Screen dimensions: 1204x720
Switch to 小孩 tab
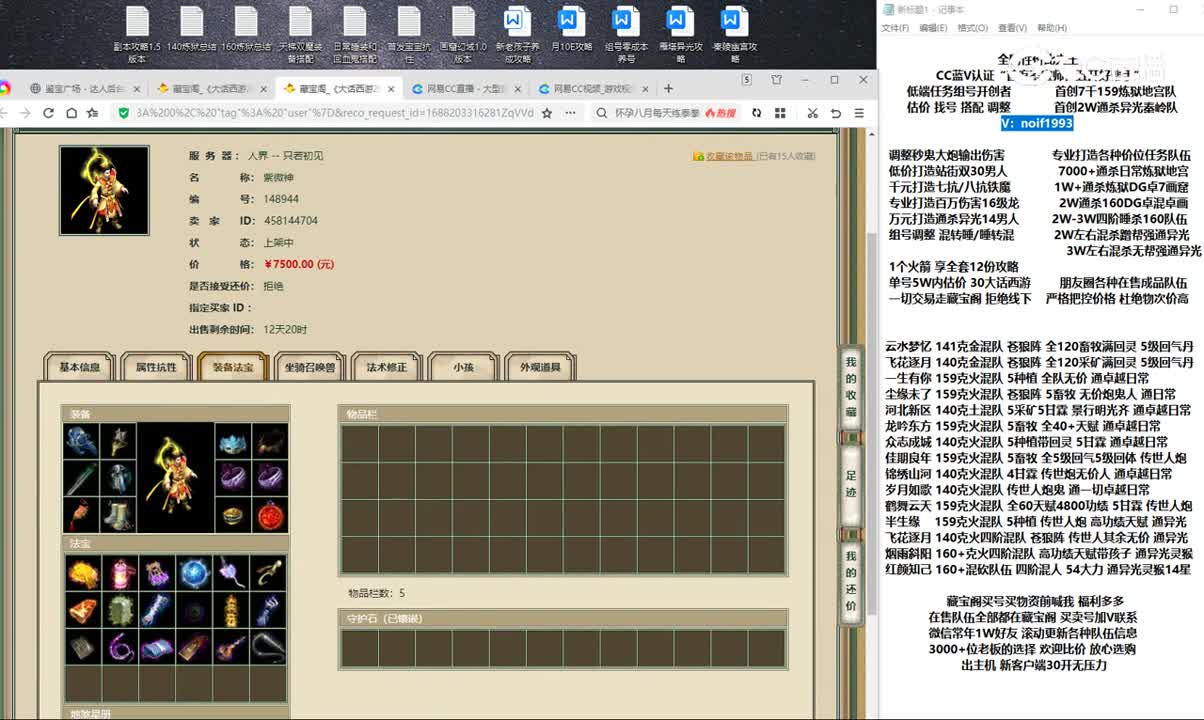(x=463, y=367)
